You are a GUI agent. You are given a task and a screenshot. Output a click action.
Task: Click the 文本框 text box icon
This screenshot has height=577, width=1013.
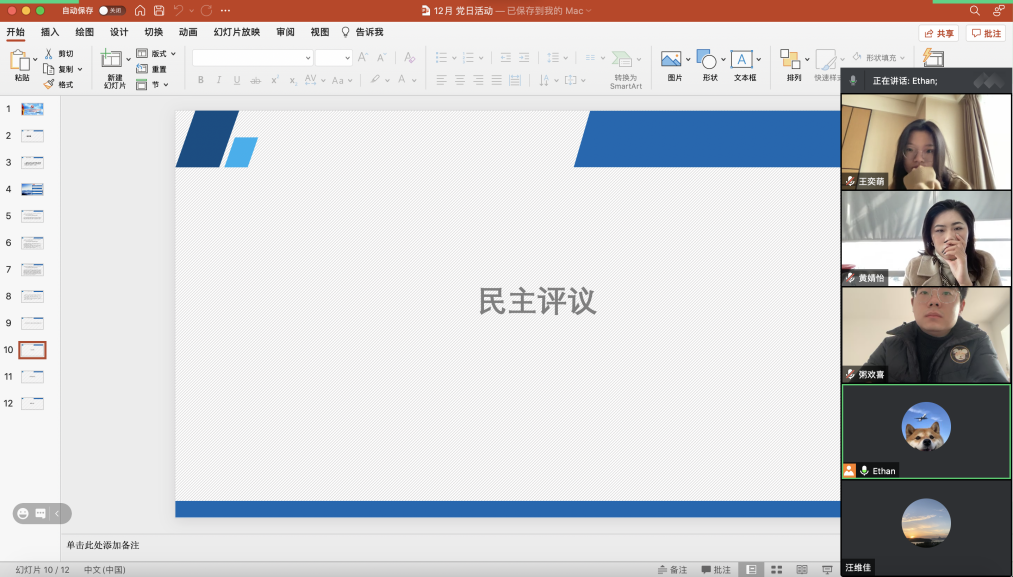tap(741, 60)
